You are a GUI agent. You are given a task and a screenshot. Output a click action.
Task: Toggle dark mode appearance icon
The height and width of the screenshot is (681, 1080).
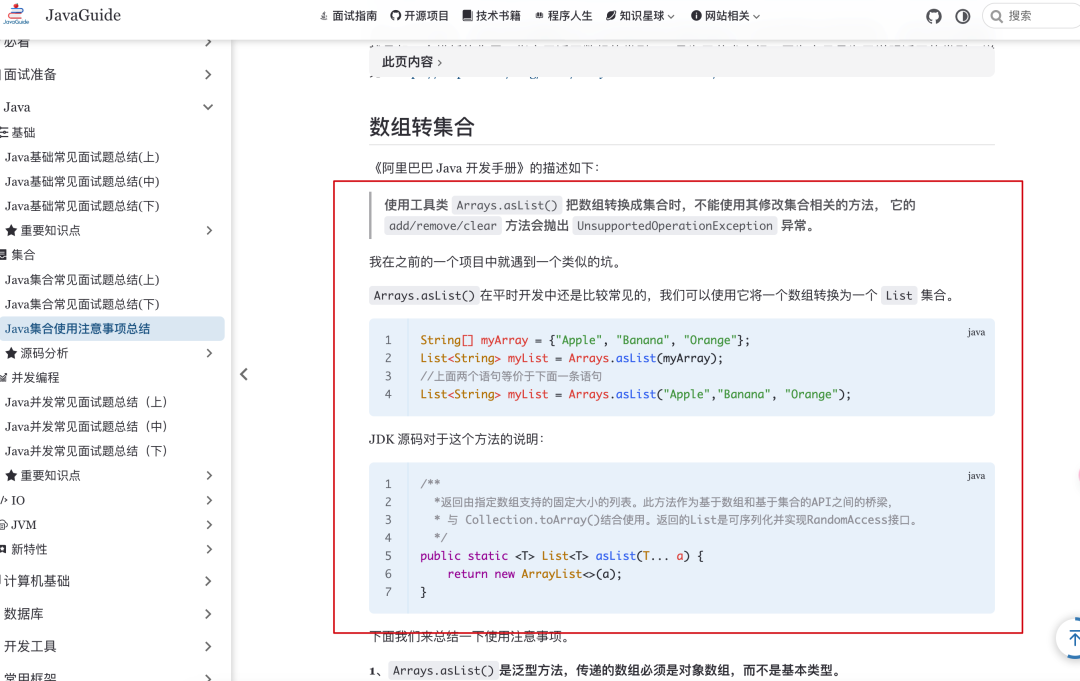(963, 16)
